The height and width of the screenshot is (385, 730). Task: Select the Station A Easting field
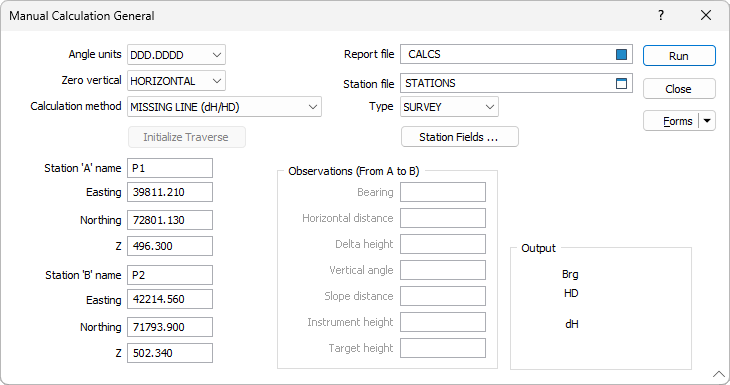point(170,192)
